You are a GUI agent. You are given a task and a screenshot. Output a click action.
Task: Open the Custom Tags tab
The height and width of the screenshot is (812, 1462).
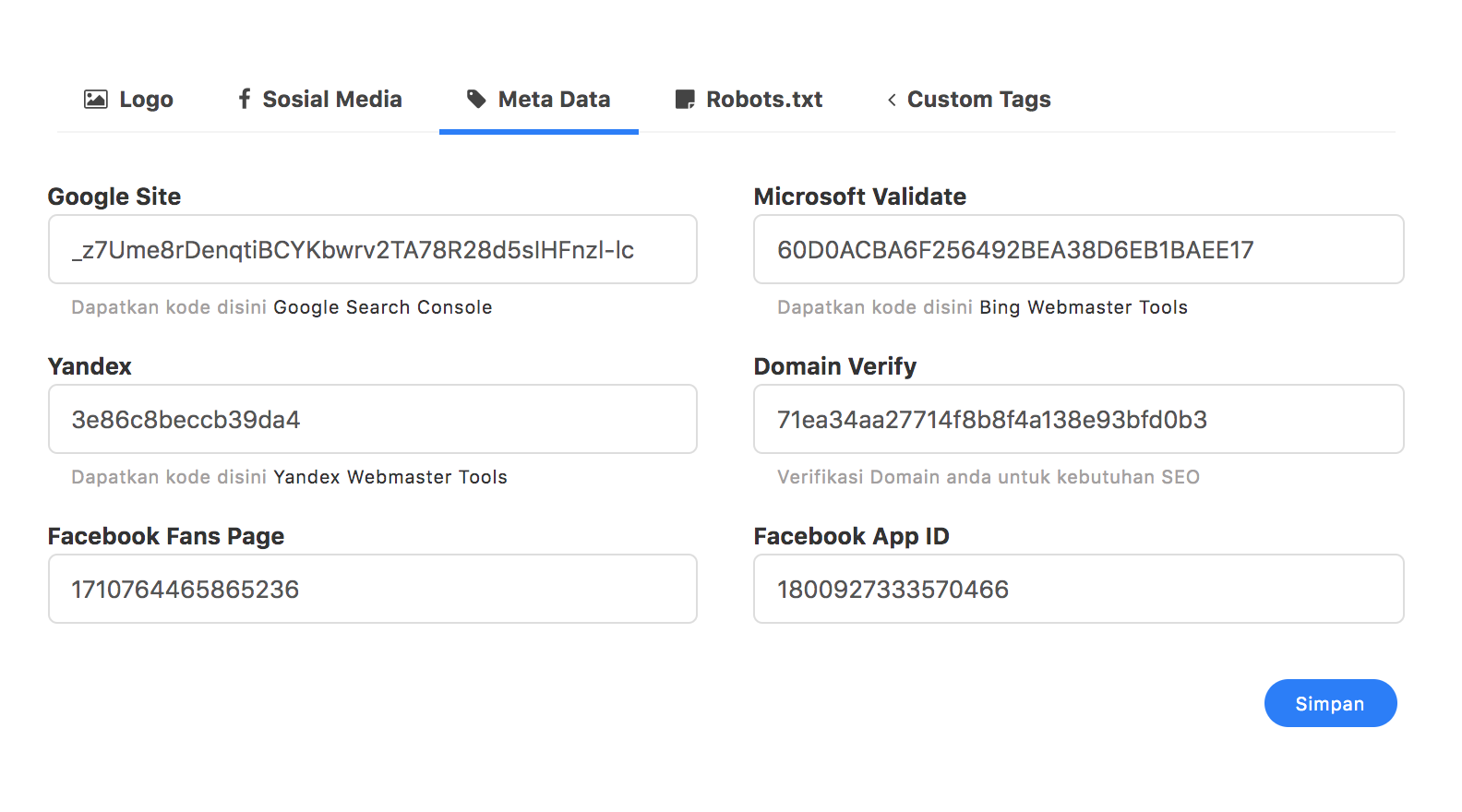point(978,100)
